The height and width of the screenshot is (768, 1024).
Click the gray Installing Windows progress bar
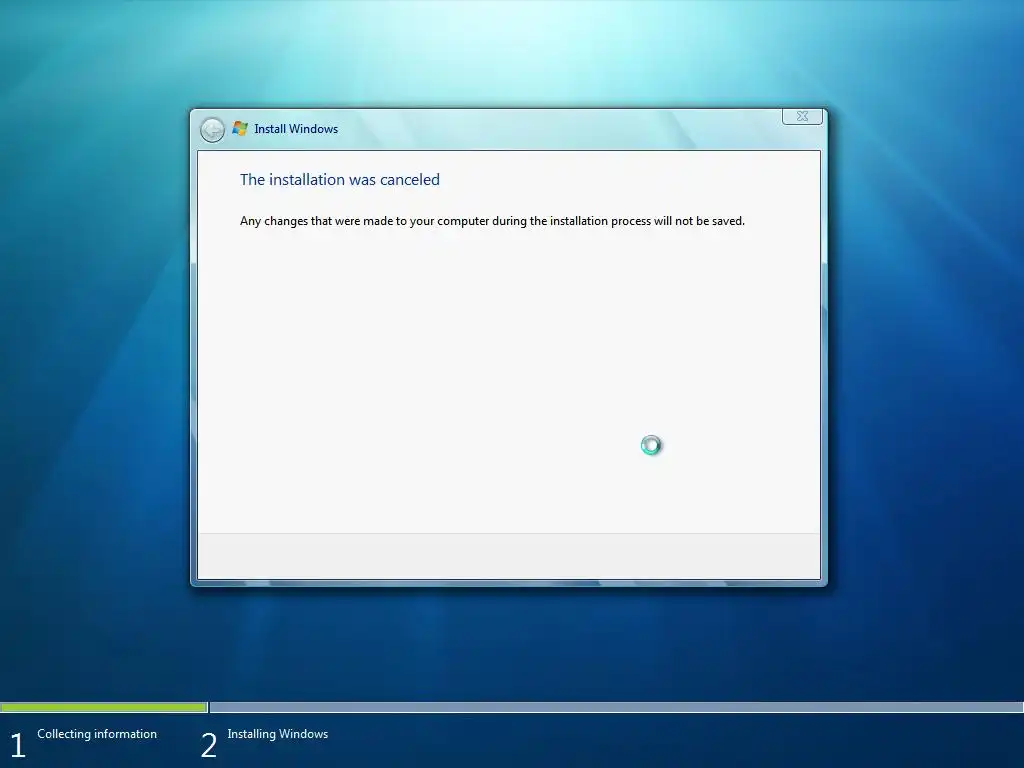(x=616, y=707)
